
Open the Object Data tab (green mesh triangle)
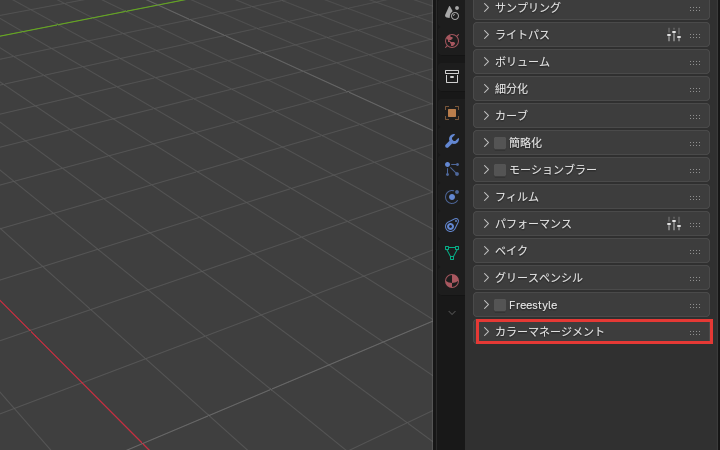(x=452, y=253)
